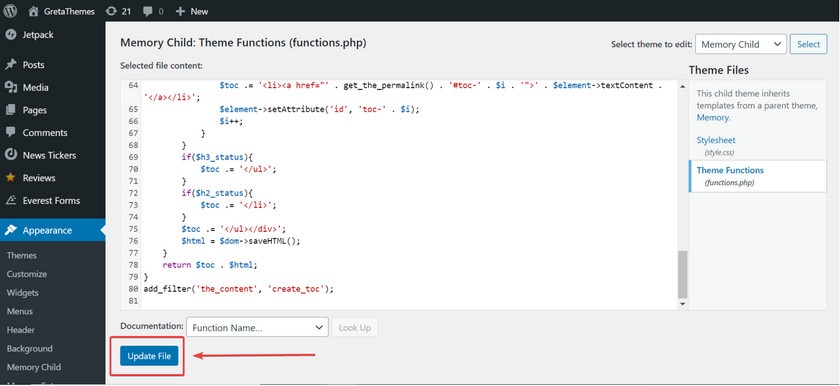Viewport: 840px width, 386px height.
Task: Open the Select theme to edit dropdown
Action: (x=740, y=44)
